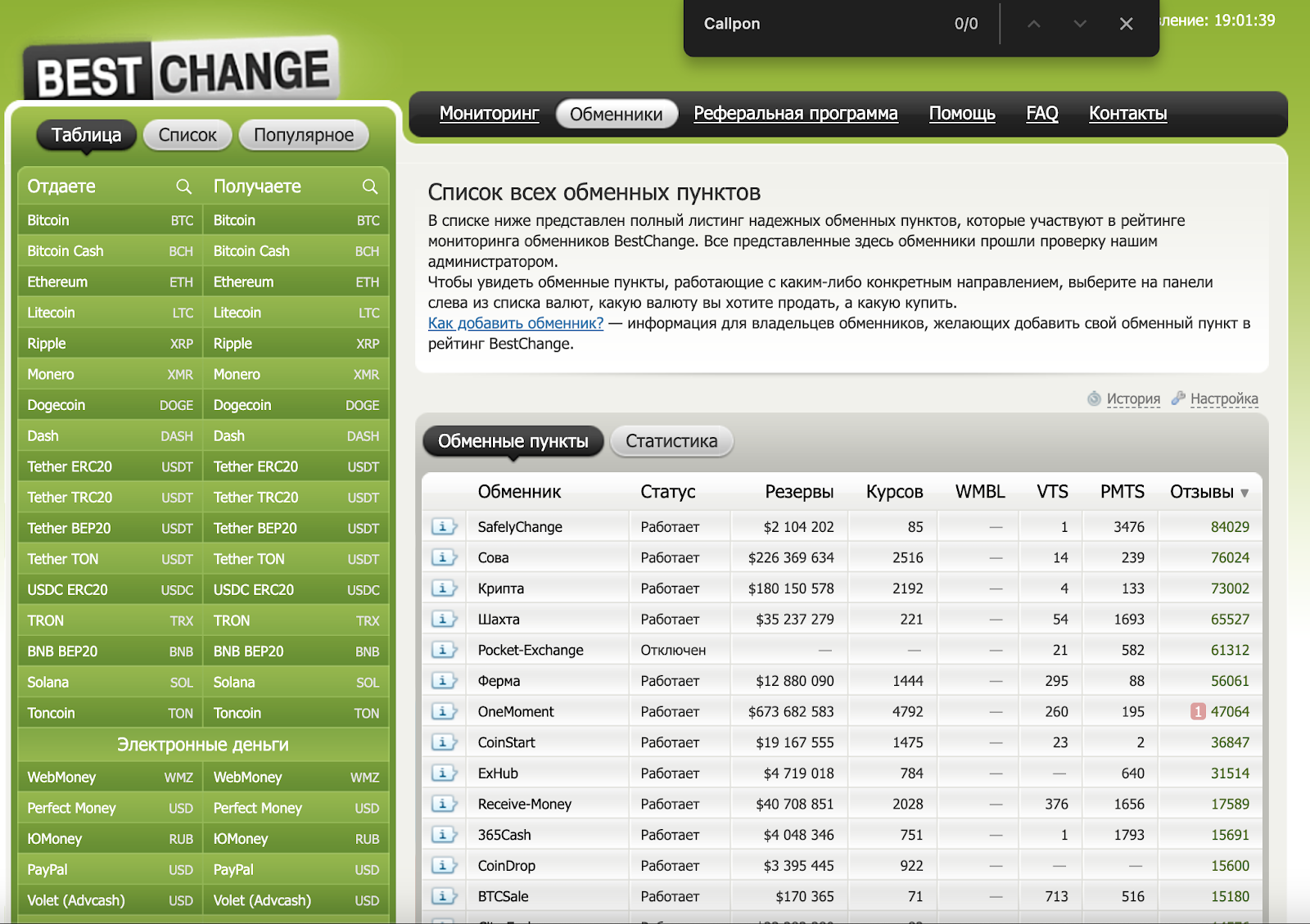Go to previous find result
This screenshot has height=924, width=1310.
[x=1034, y=24]
